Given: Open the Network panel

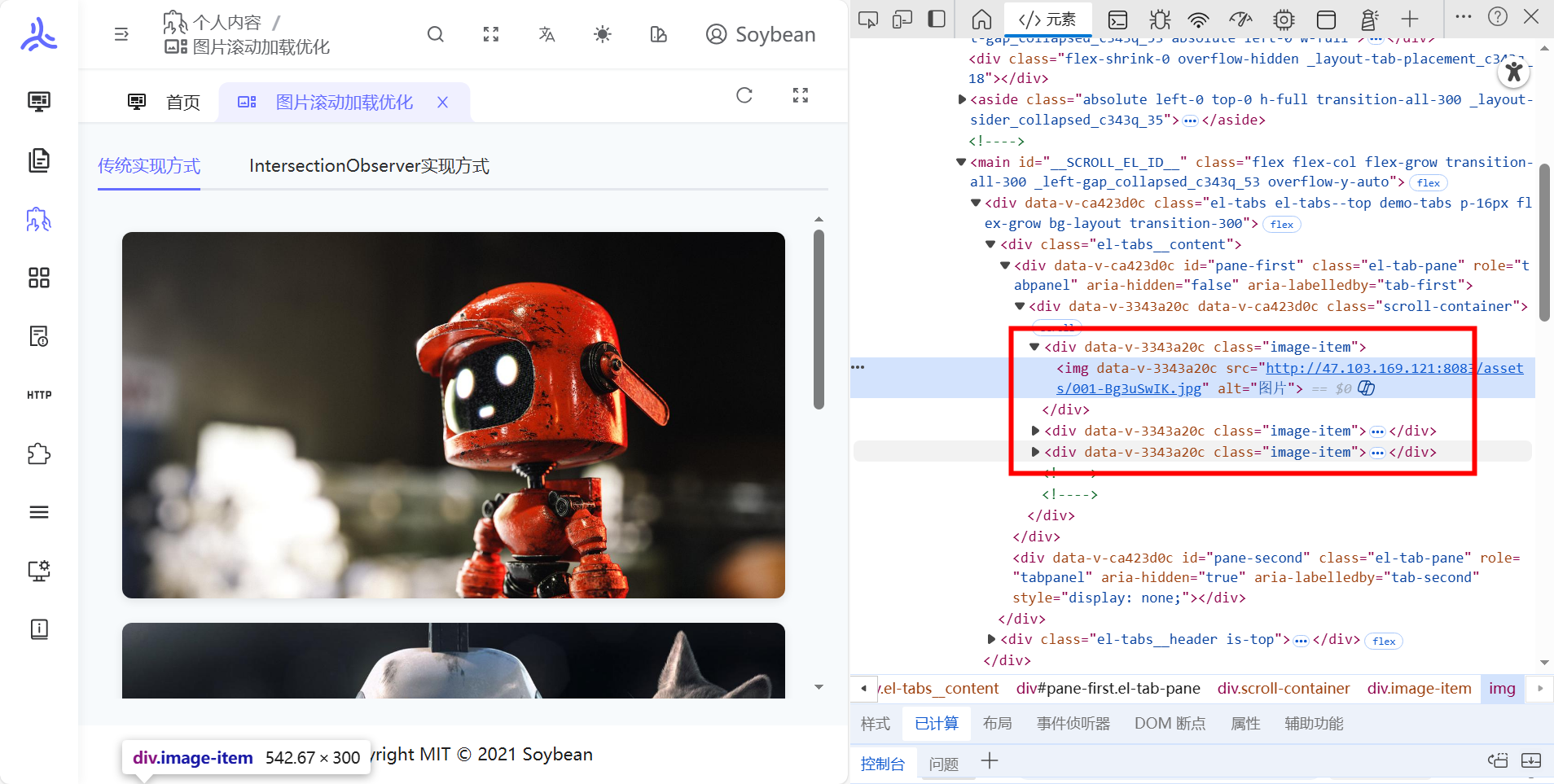Looking at the screenshot, I should tap(1199, 18).
